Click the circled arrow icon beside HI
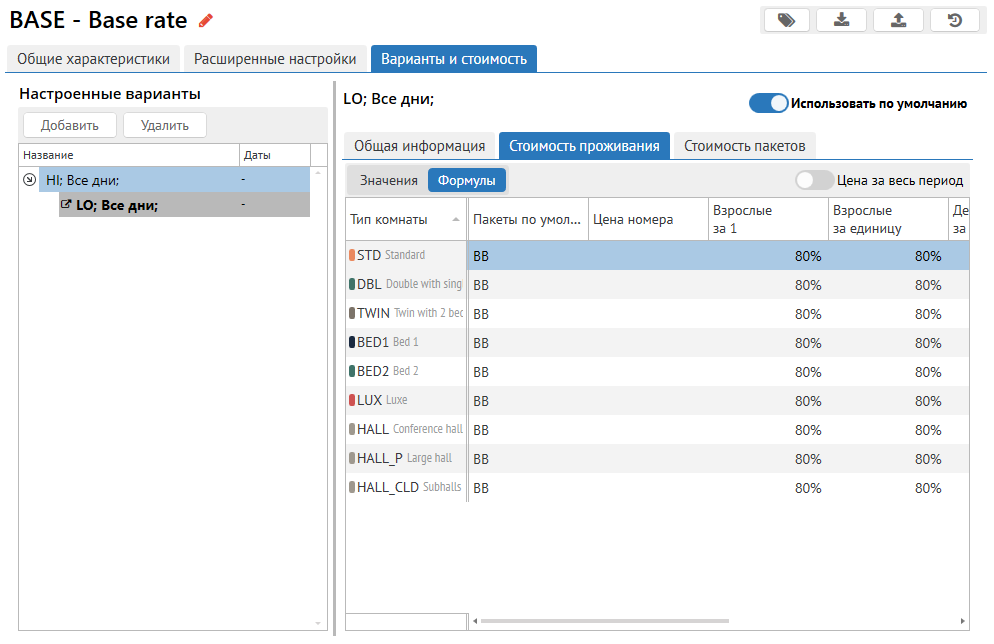Screen dimensions: 994x644 point(29,180)
